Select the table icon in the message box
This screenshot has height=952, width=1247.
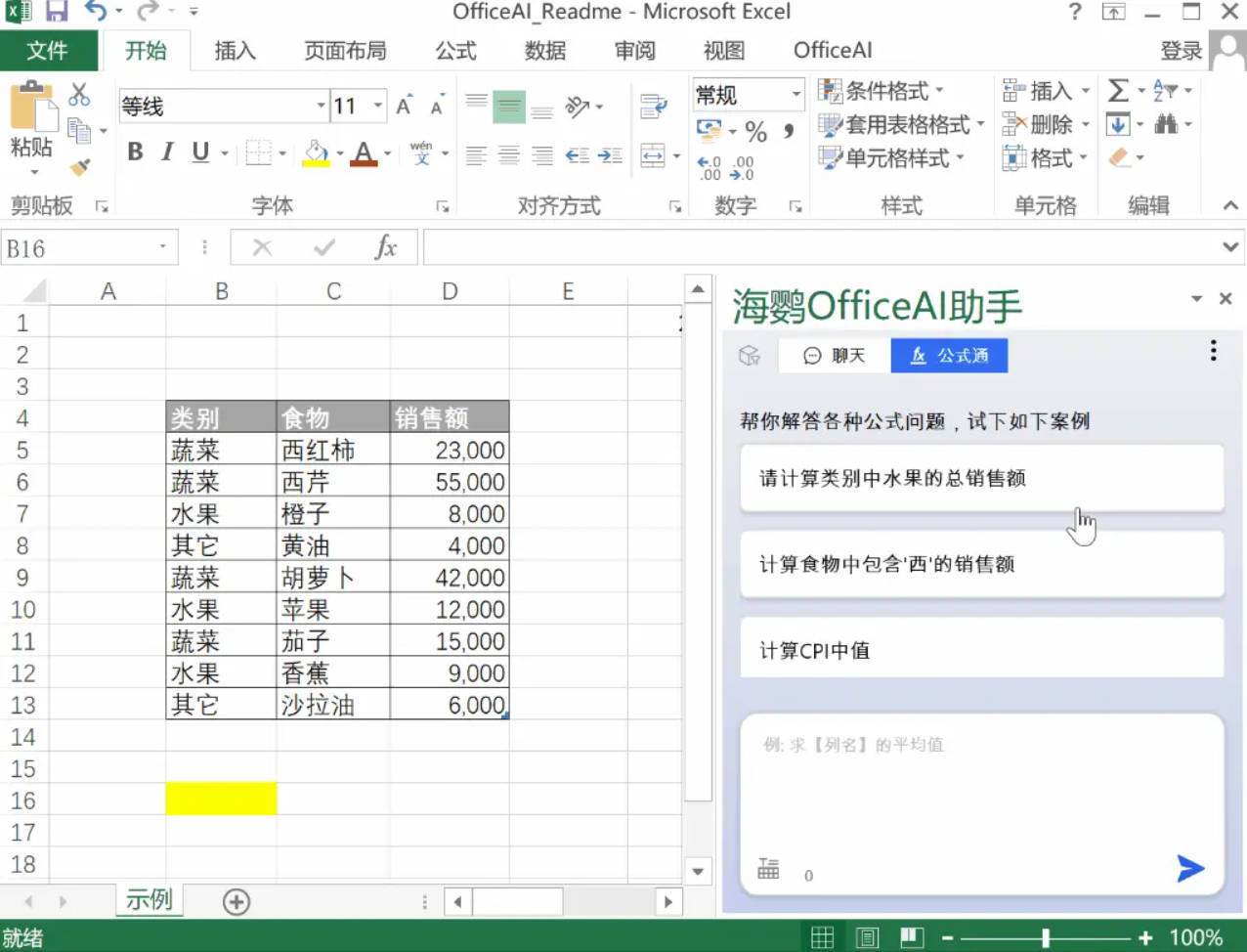click(x=767, y=868)
